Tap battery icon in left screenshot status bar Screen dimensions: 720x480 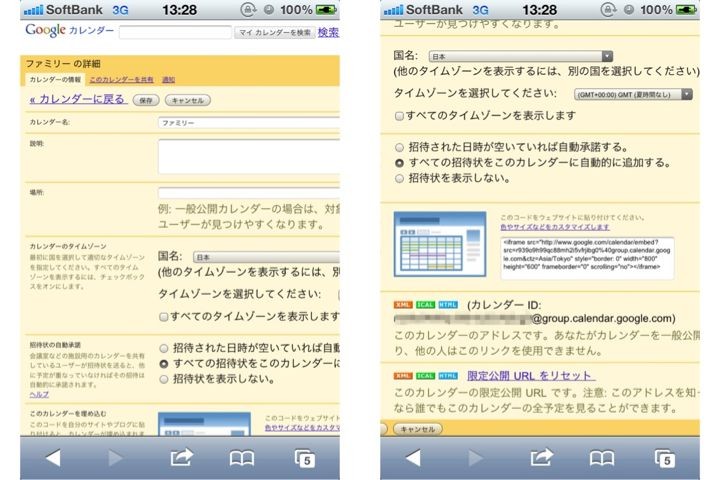tap(326, 10)
